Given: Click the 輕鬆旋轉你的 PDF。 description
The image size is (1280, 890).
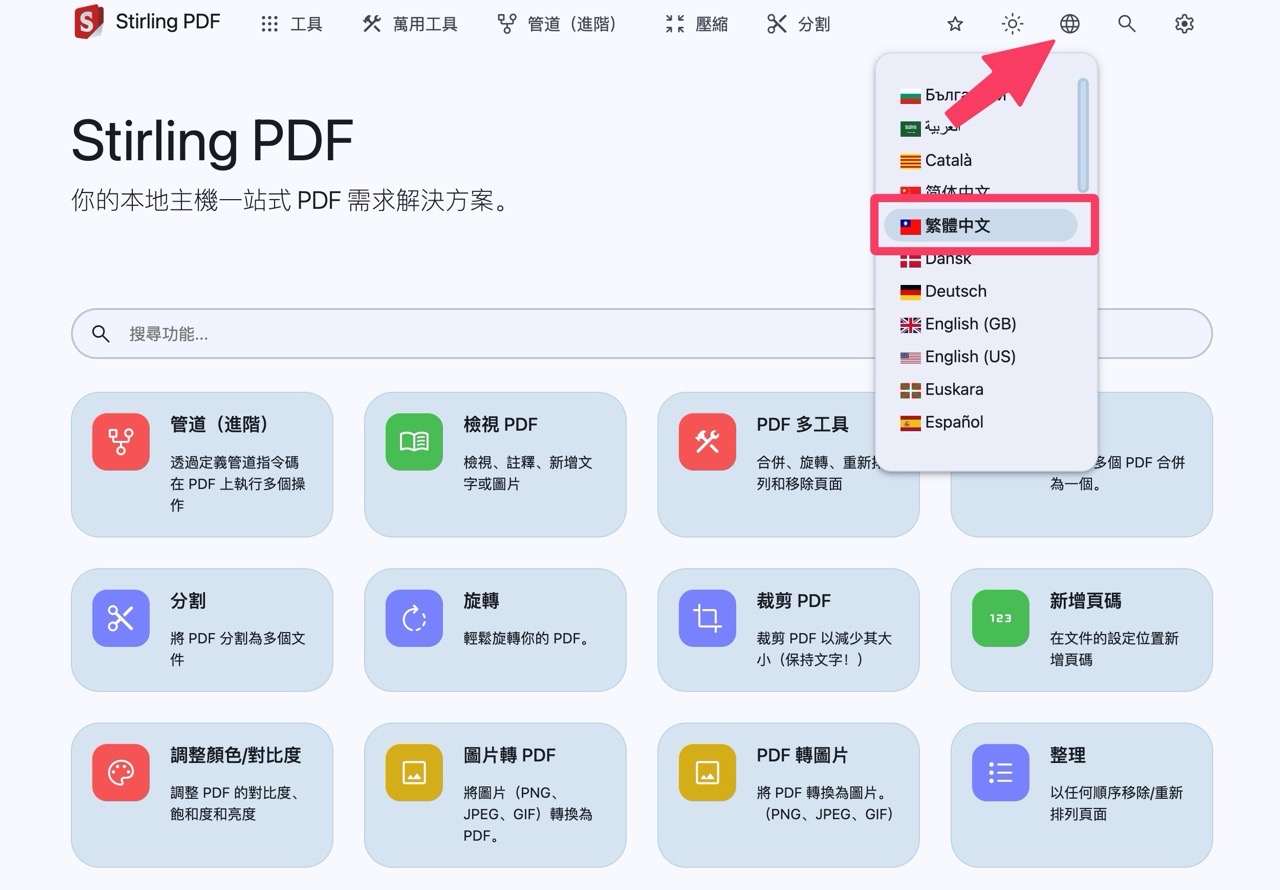Looking at the screenshot, I should 527,638.
